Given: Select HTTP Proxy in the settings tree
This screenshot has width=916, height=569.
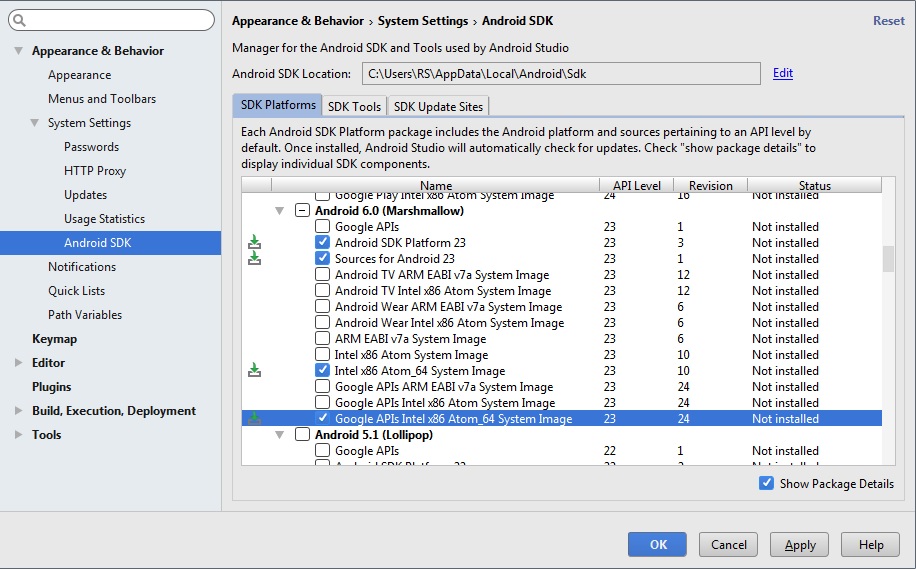Looking at the screenshot, I should [x=95, y=171].
